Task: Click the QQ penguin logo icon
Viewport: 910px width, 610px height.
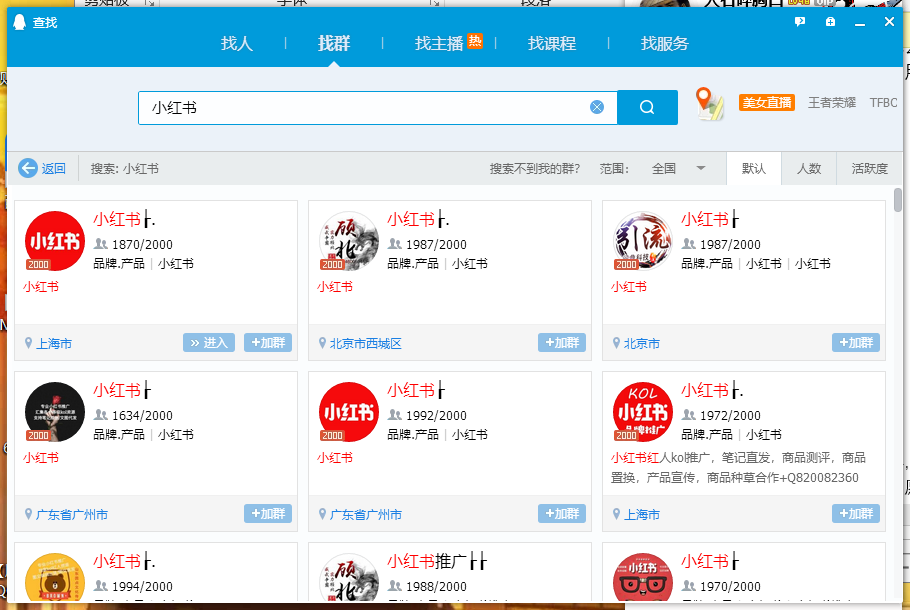Action: pos(19,22)
